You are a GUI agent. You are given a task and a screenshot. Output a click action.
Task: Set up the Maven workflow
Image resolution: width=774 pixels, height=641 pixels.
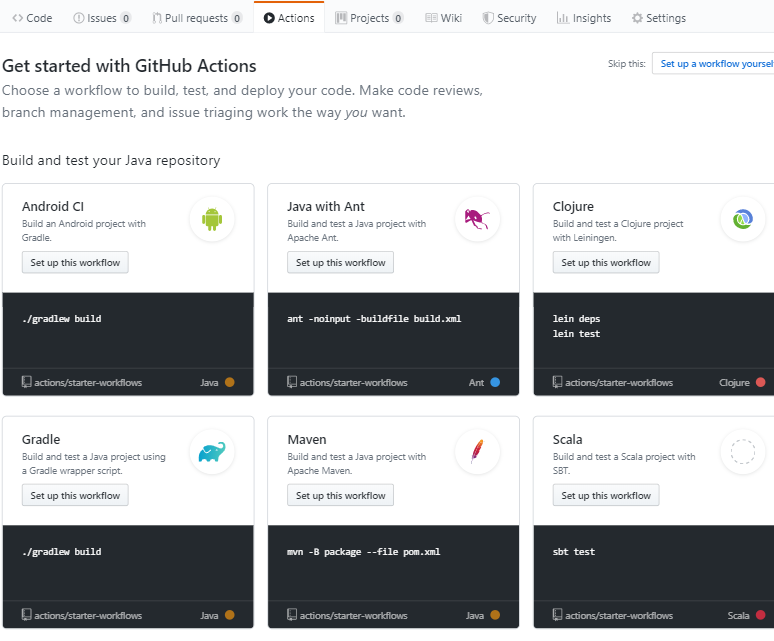coord(341,495)
